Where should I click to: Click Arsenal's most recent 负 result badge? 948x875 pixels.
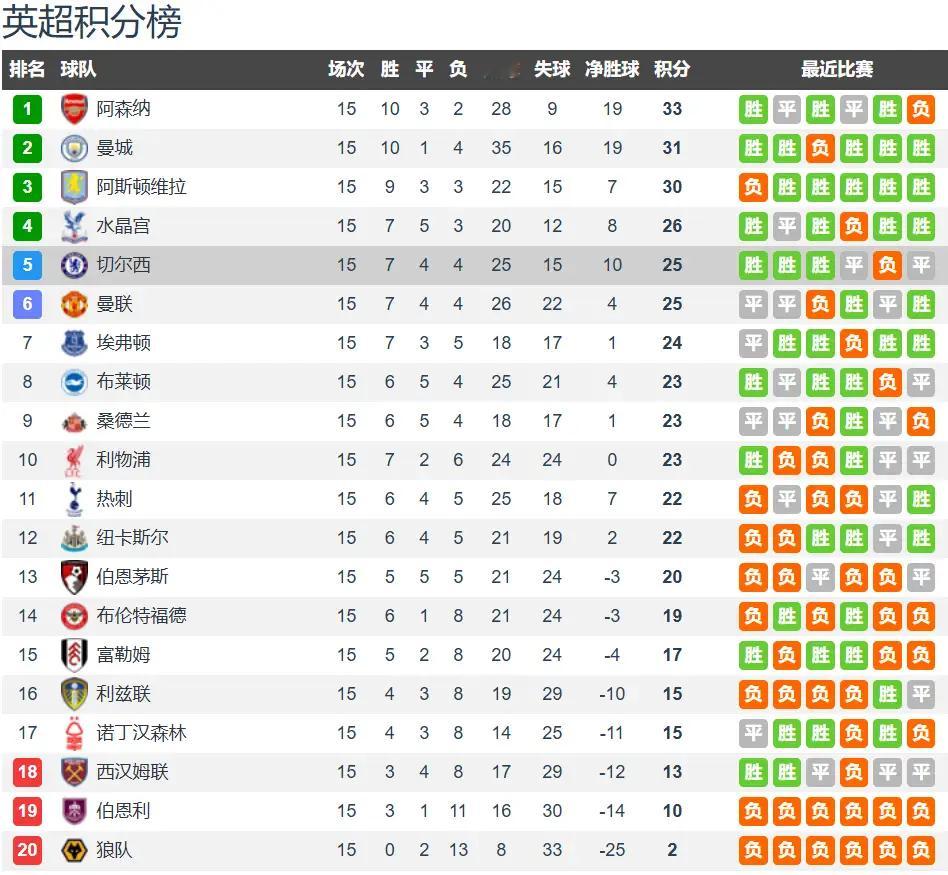tap(920, 109)
